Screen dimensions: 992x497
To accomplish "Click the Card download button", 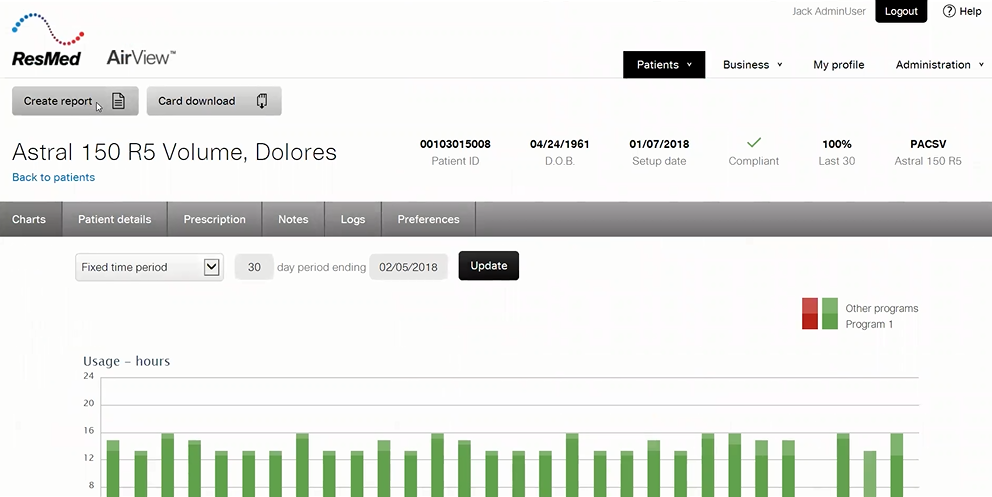I will tap(214, 101).
